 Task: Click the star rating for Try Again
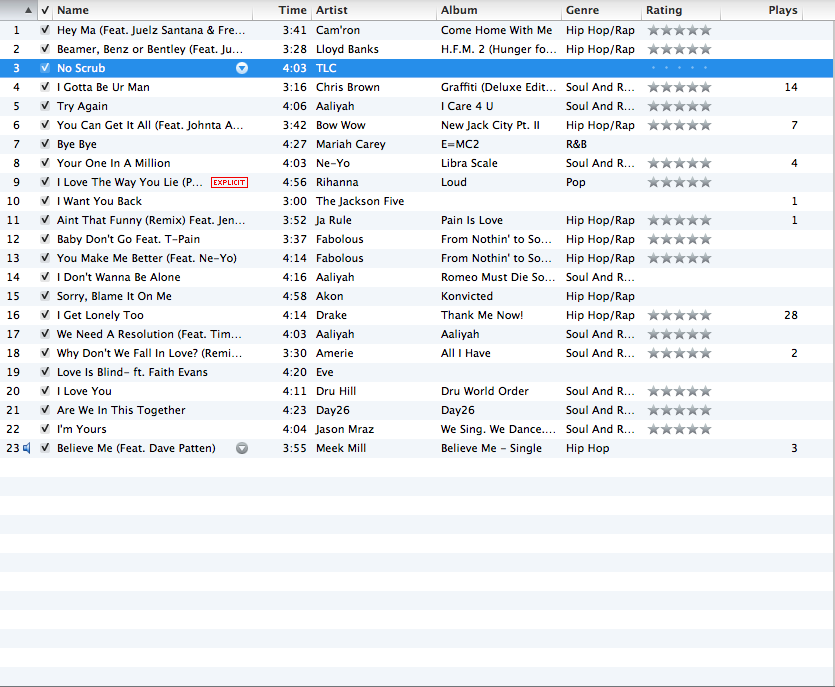679,106
